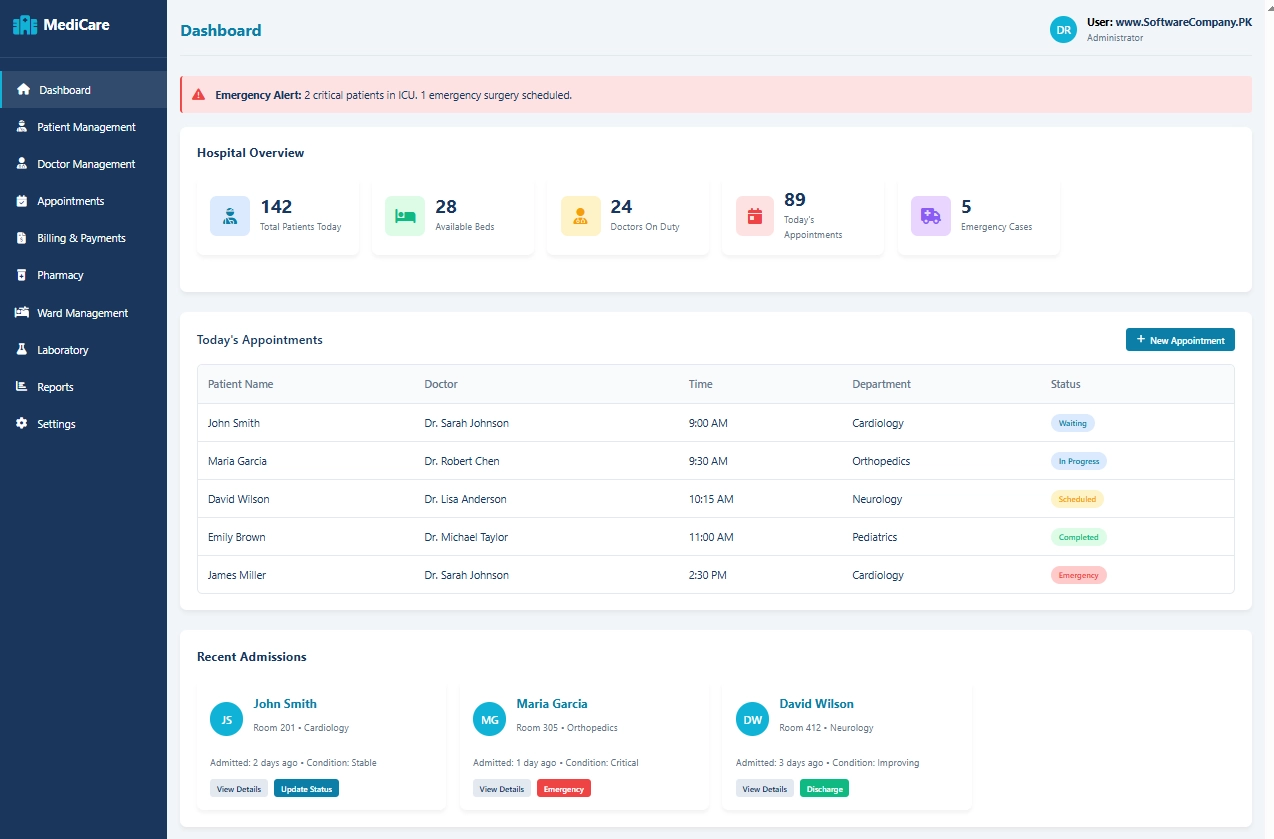Screen dimensions: 1274x839
Task: Click the Update Status button for John Smith
Action: pyautogui.click(x=306, y=788)
